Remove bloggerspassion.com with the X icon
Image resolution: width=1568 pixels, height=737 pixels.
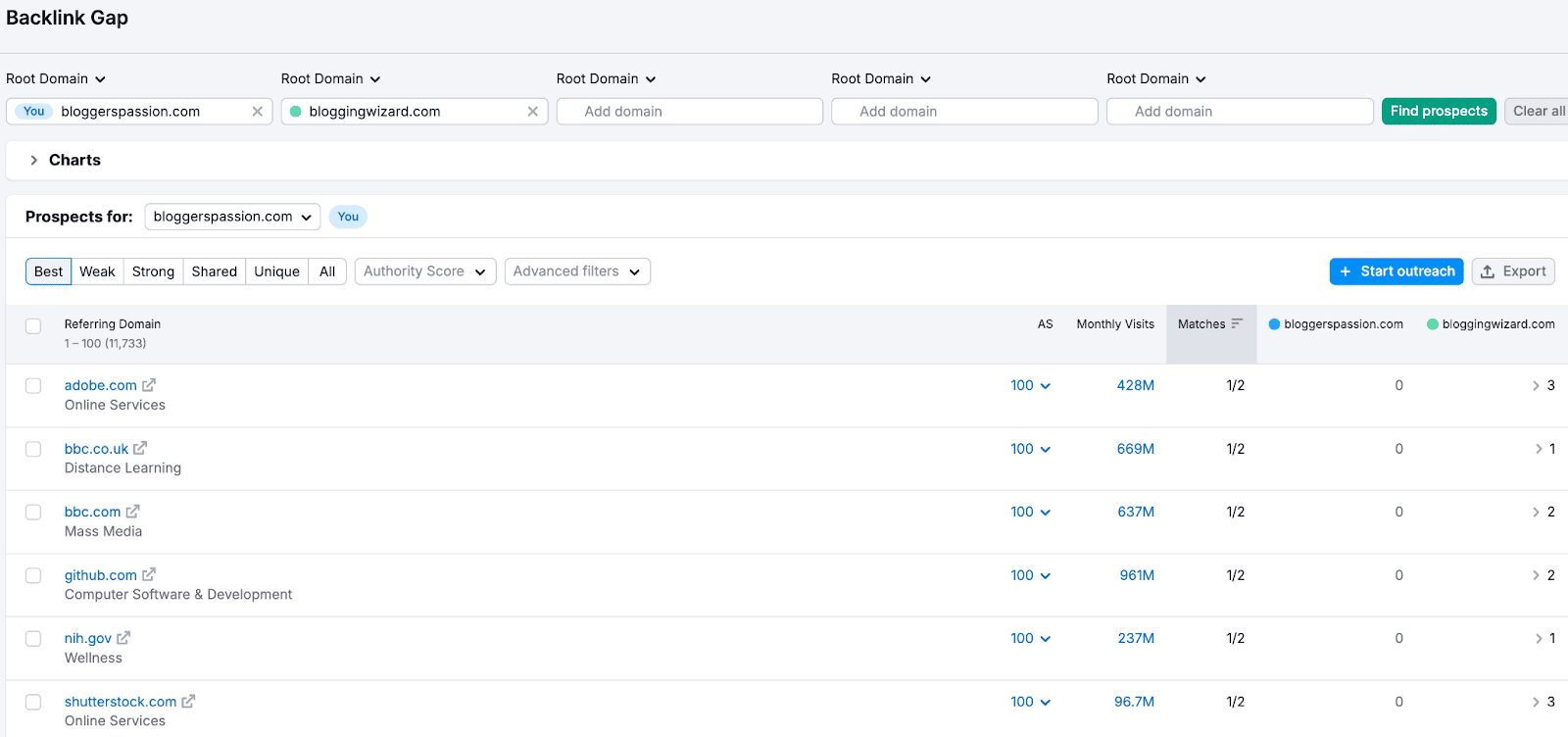[257, 112]
